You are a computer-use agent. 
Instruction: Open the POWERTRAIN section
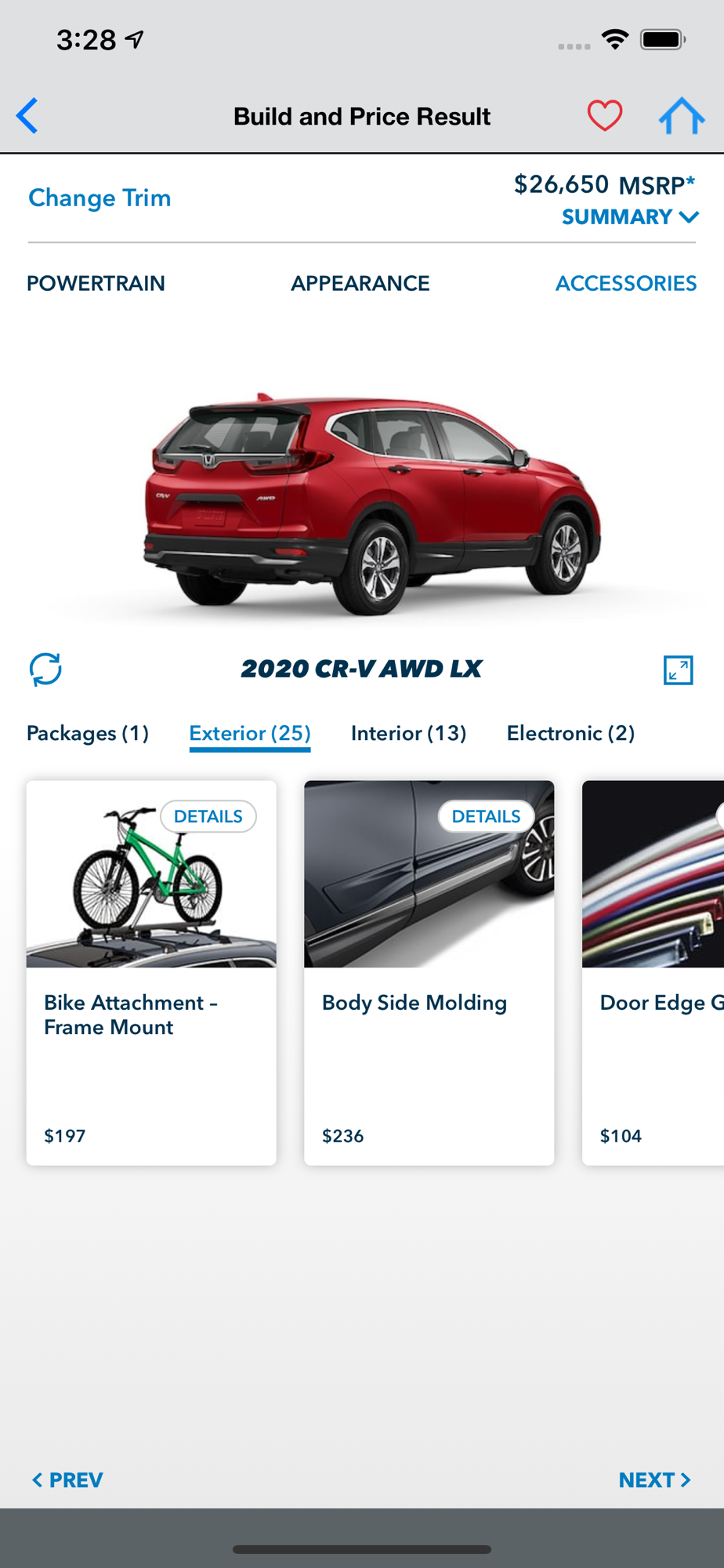96,283
